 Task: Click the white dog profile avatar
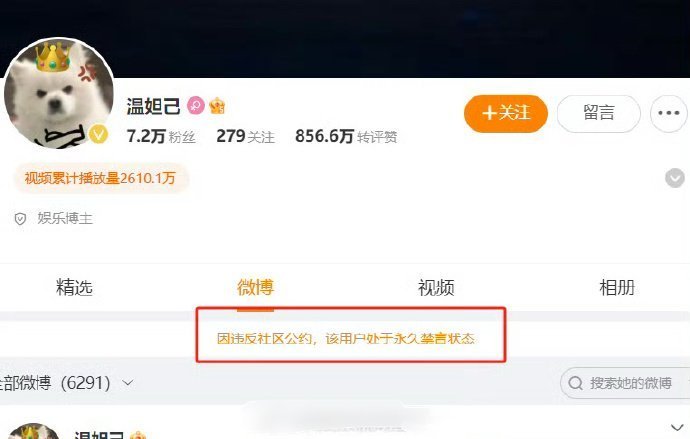click(59, 93)
